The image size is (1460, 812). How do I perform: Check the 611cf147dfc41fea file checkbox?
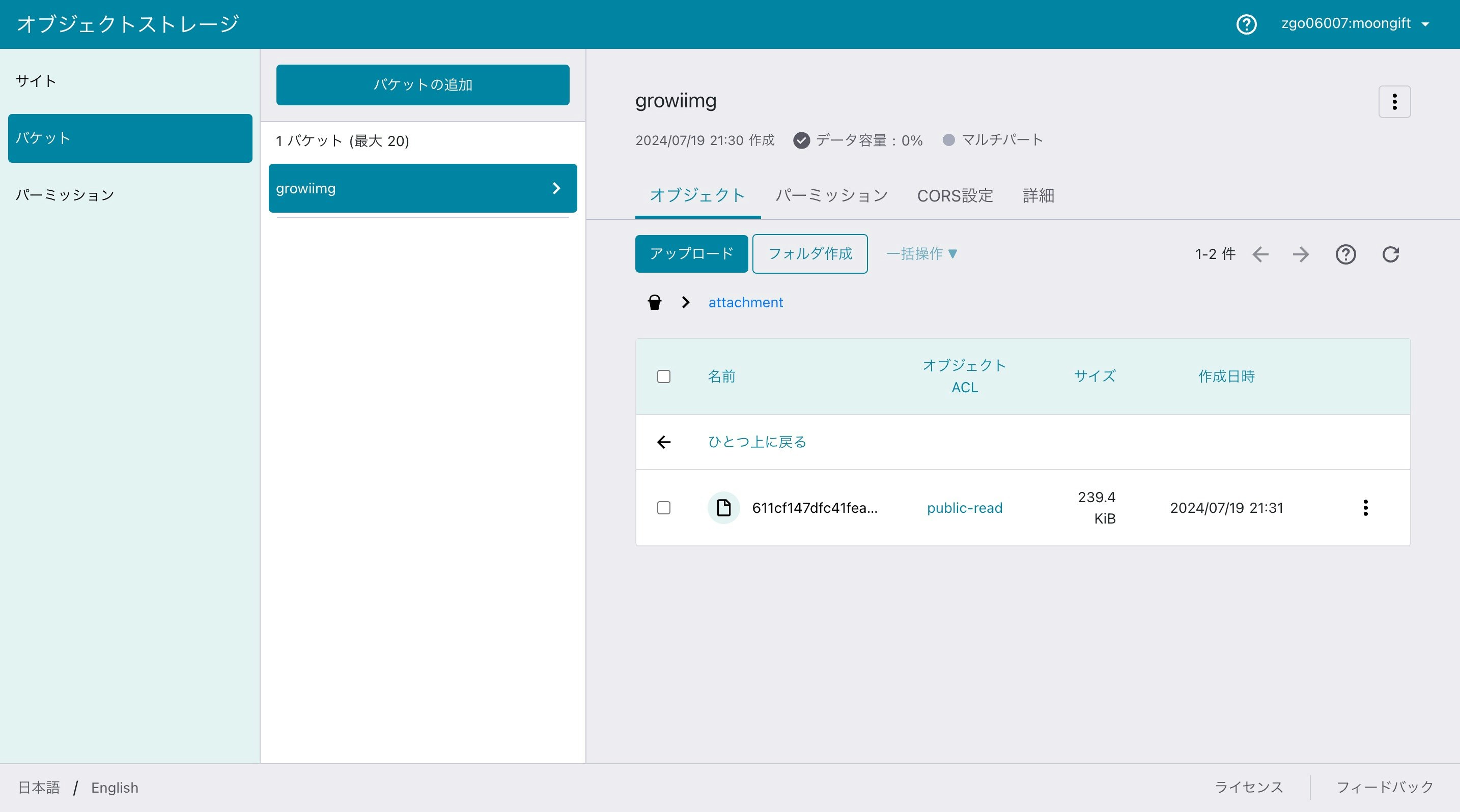(664, 507)
